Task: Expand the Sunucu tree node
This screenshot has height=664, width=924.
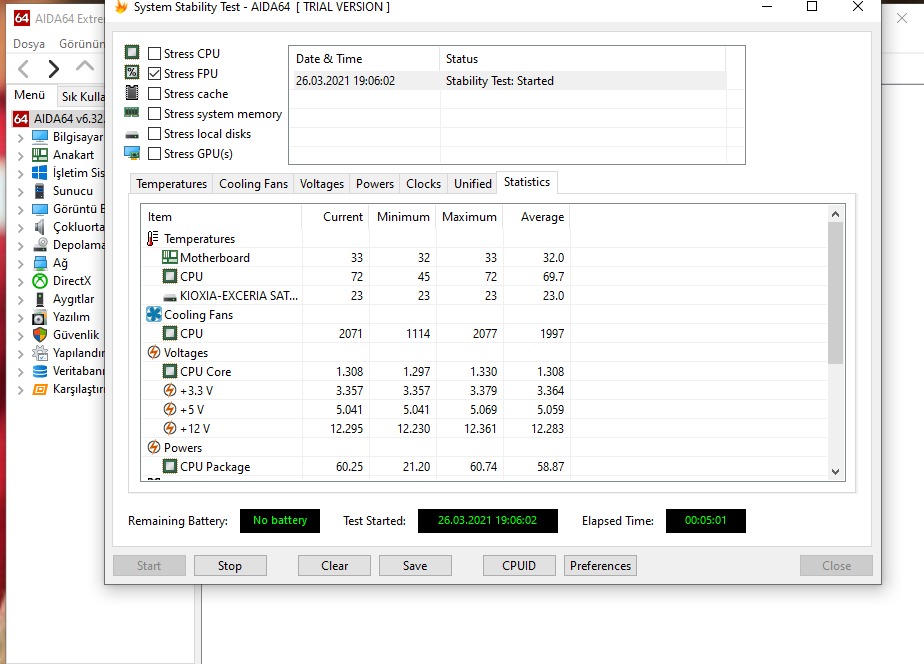Action: (21, 191)
